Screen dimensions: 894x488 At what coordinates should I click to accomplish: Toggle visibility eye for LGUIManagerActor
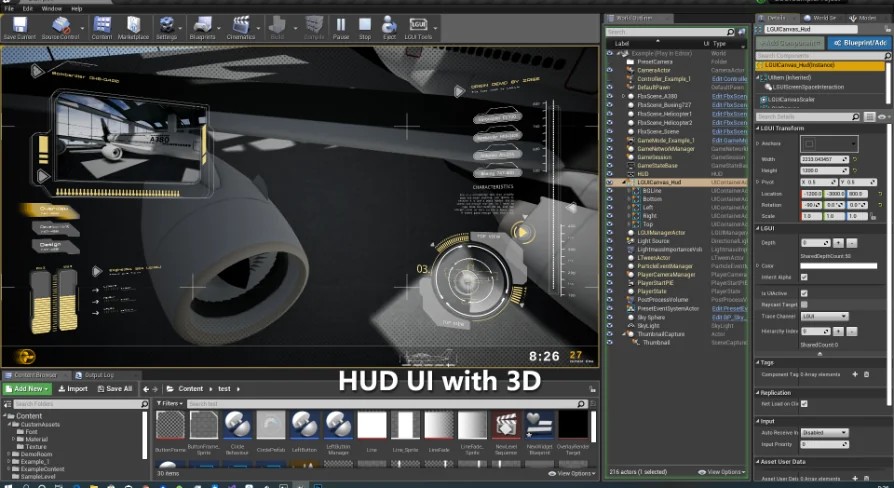(x=609, y=233)
